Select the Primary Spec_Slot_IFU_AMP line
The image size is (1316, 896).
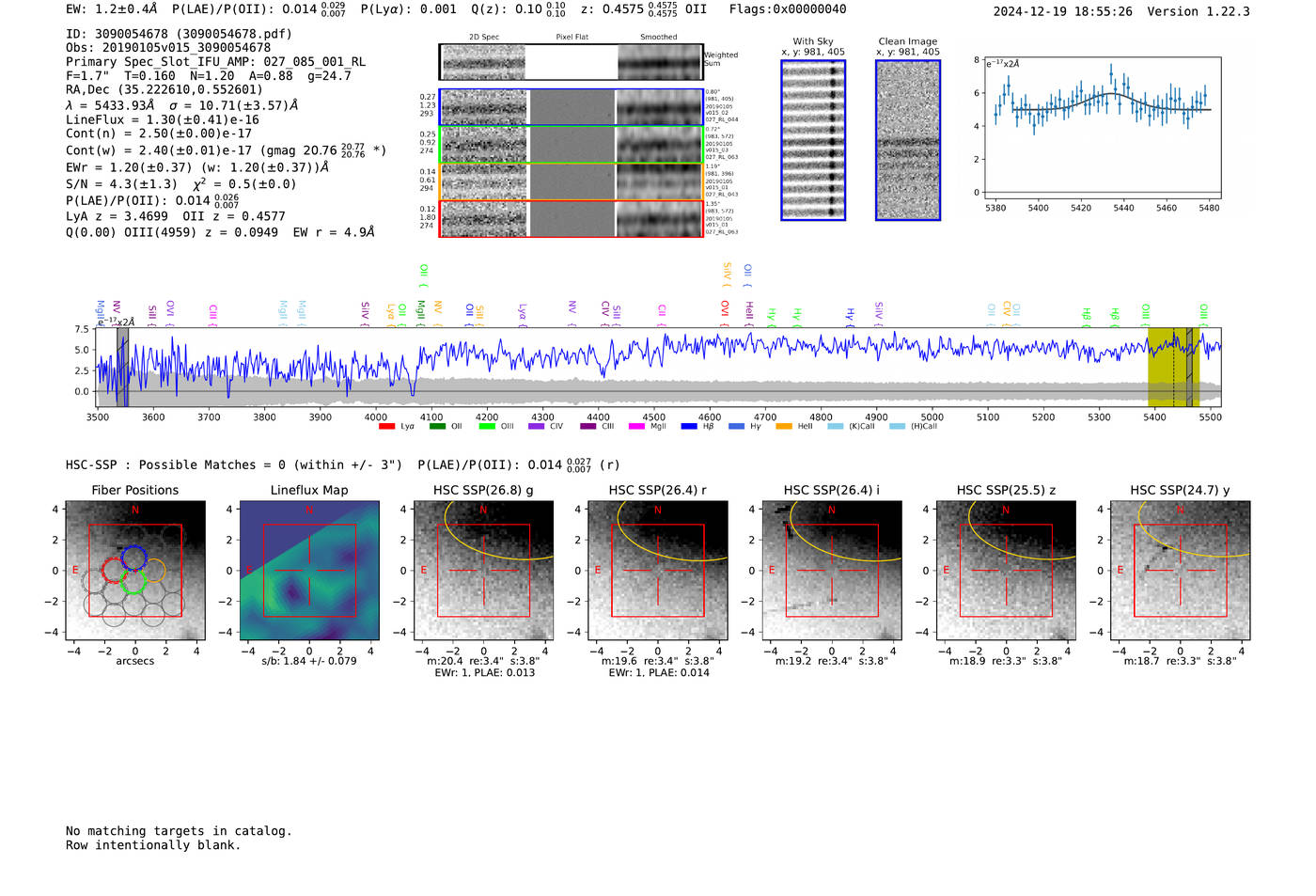(215, 62)
